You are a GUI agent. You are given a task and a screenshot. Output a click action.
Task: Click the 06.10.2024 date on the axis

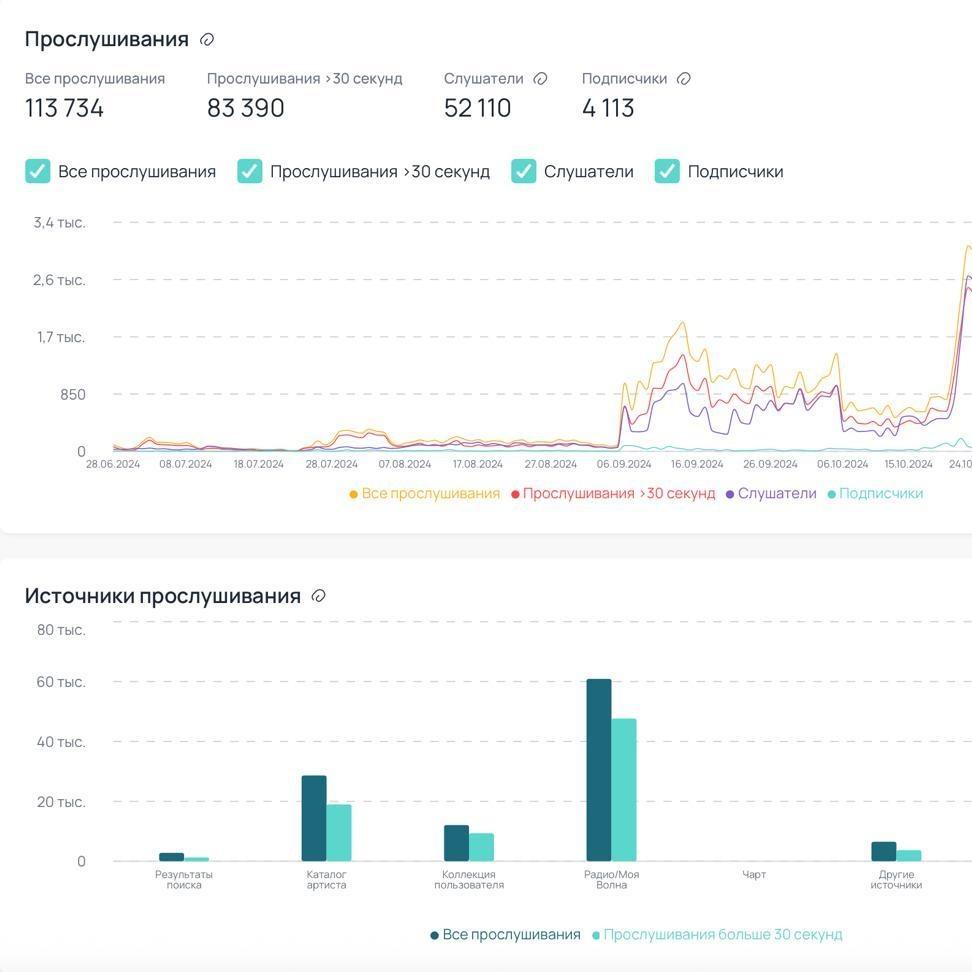[x=843, y=464]
